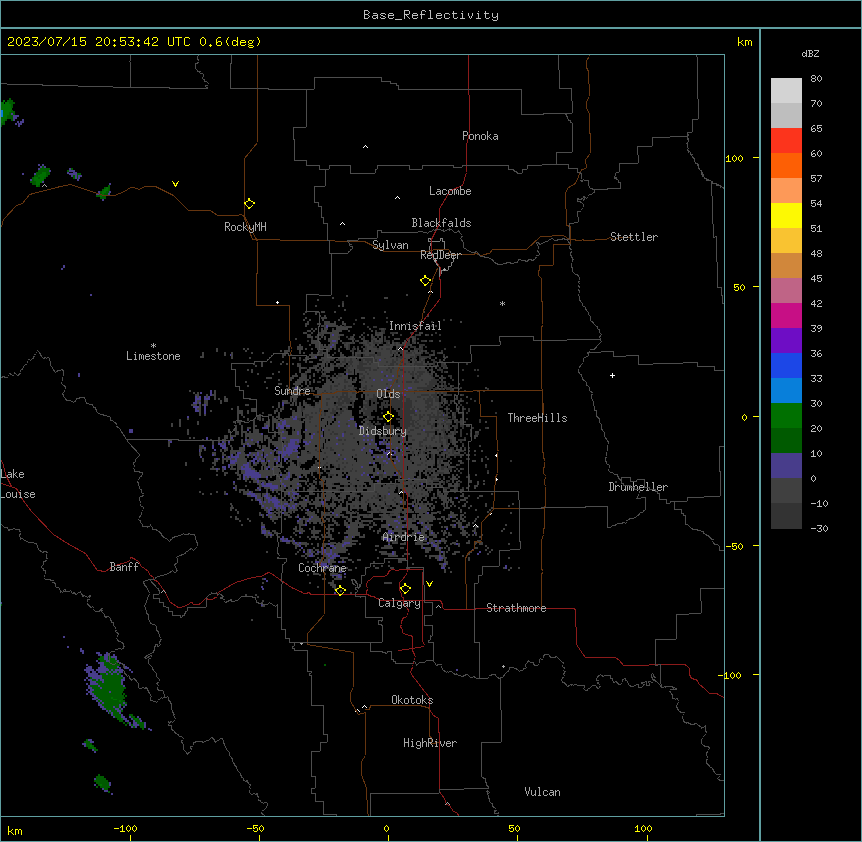Click the Sundre town label
862x842 pixels.
(x=292, y=391)
